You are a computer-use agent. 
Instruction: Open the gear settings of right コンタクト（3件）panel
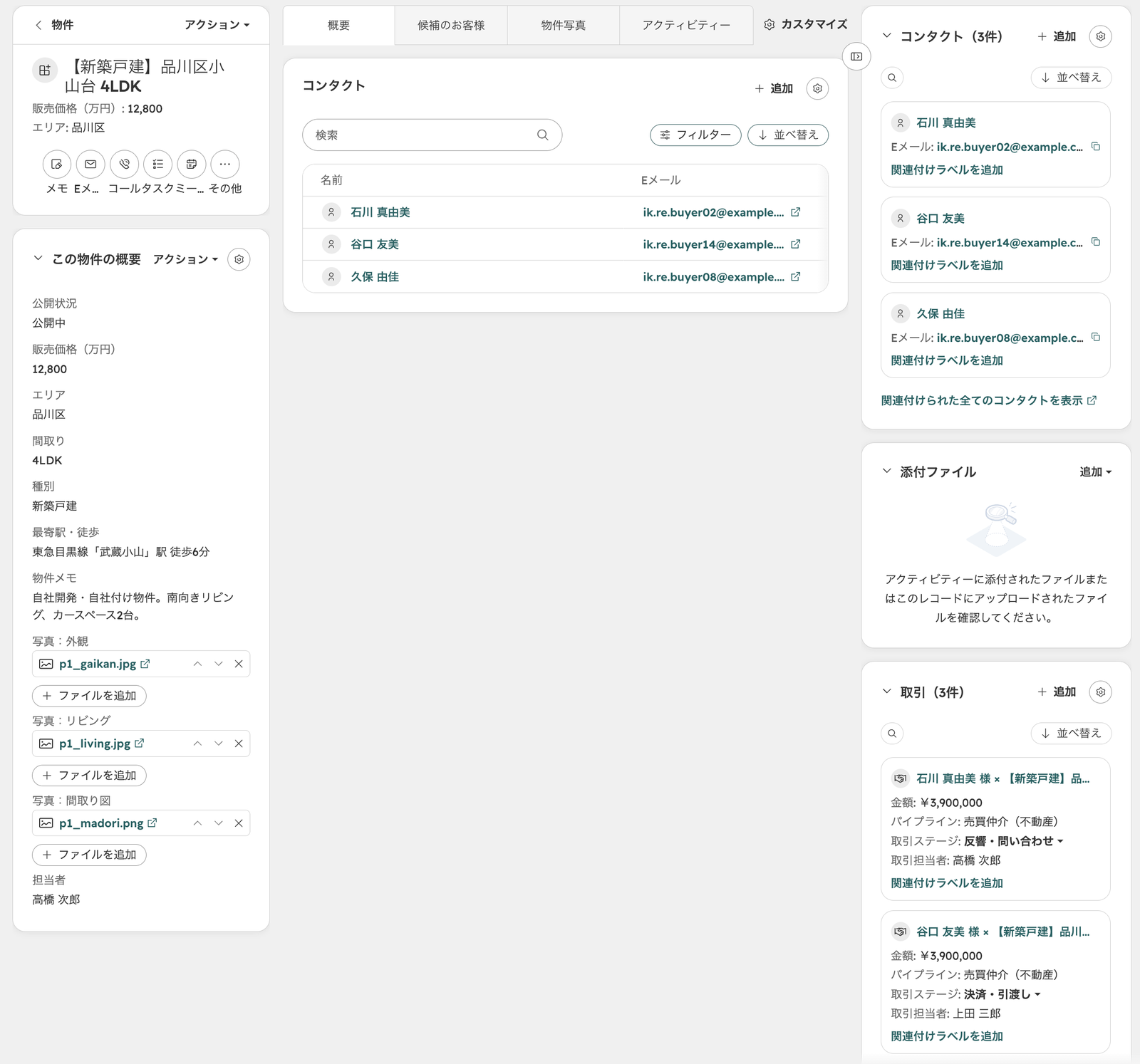pyautogui.click(x=1101, y=36)
